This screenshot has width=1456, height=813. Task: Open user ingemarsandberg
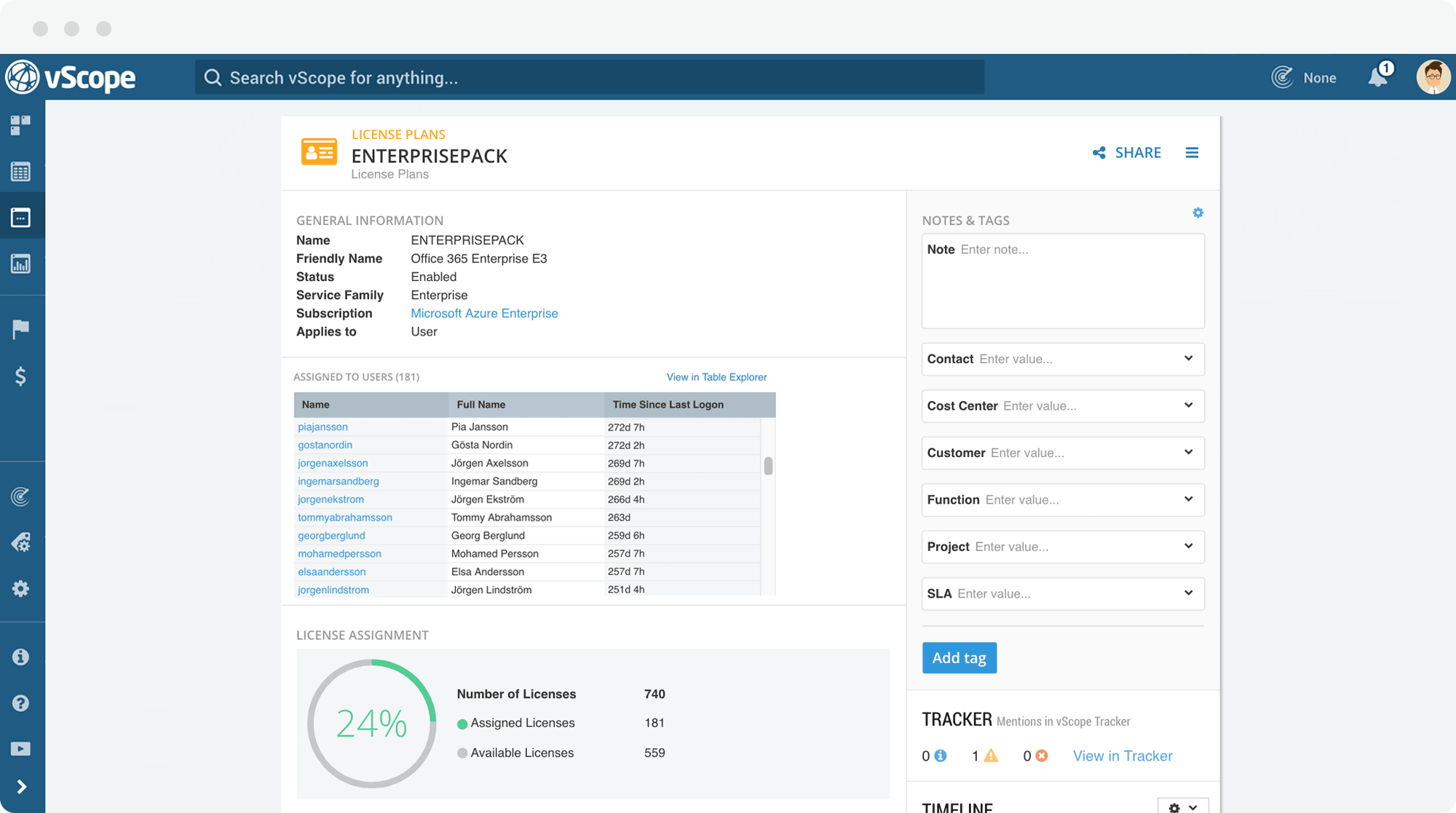click(x=339, y=481)
